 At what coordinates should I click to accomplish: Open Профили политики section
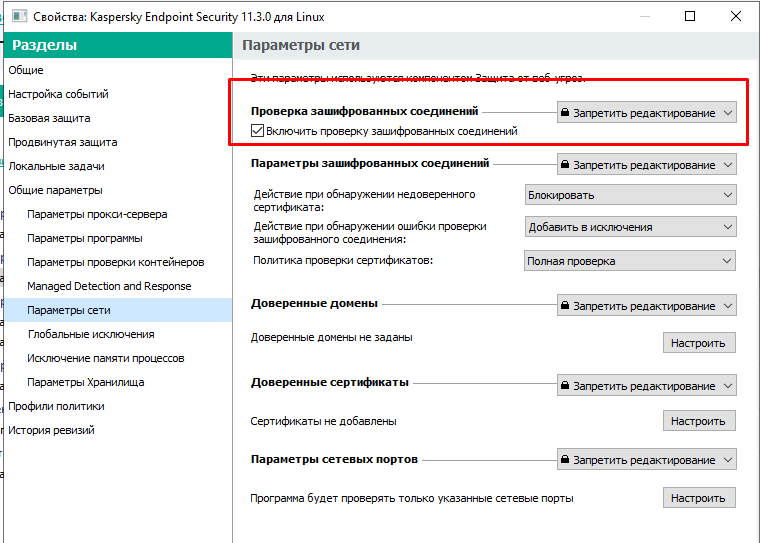click(118, 406)
